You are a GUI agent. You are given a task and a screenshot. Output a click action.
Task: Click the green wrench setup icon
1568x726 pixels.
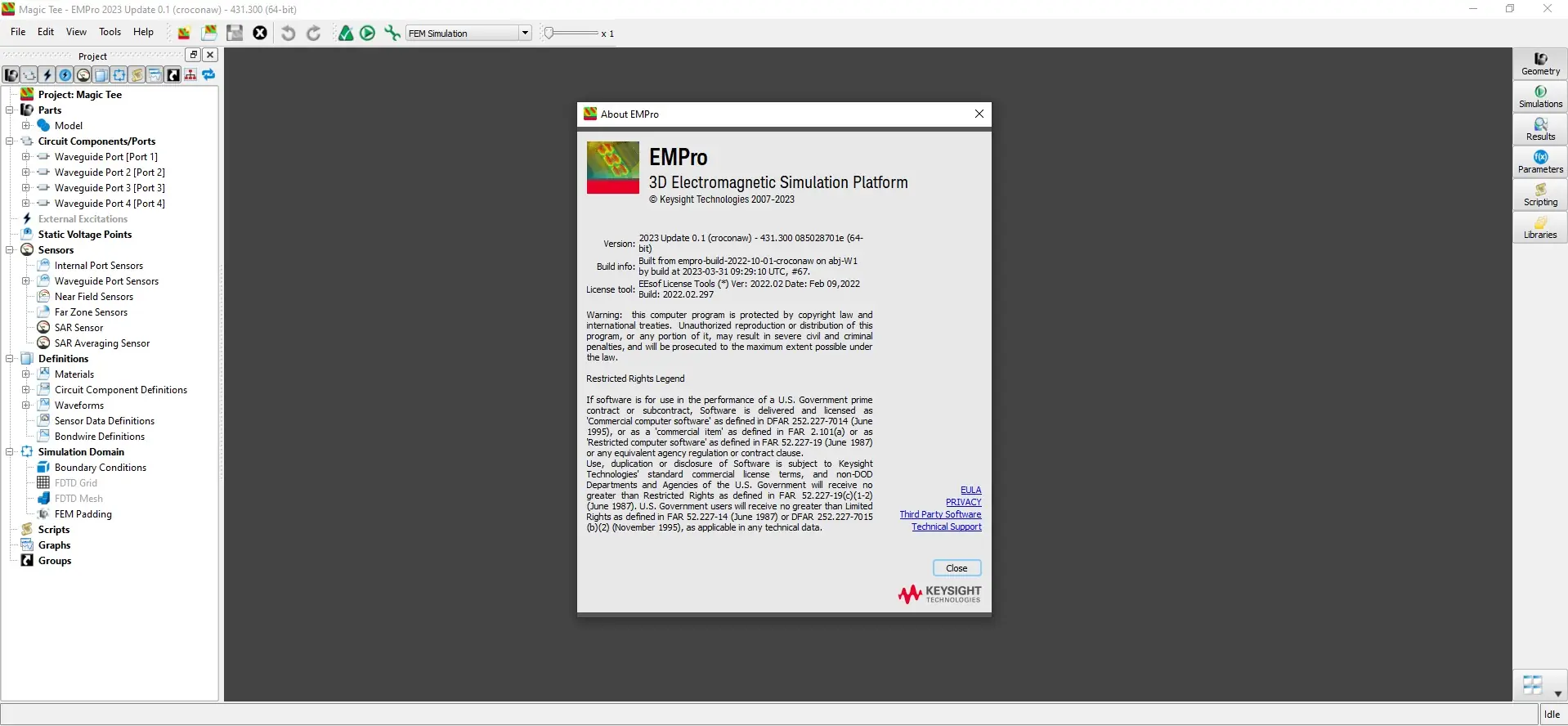[x=392, y=33]
